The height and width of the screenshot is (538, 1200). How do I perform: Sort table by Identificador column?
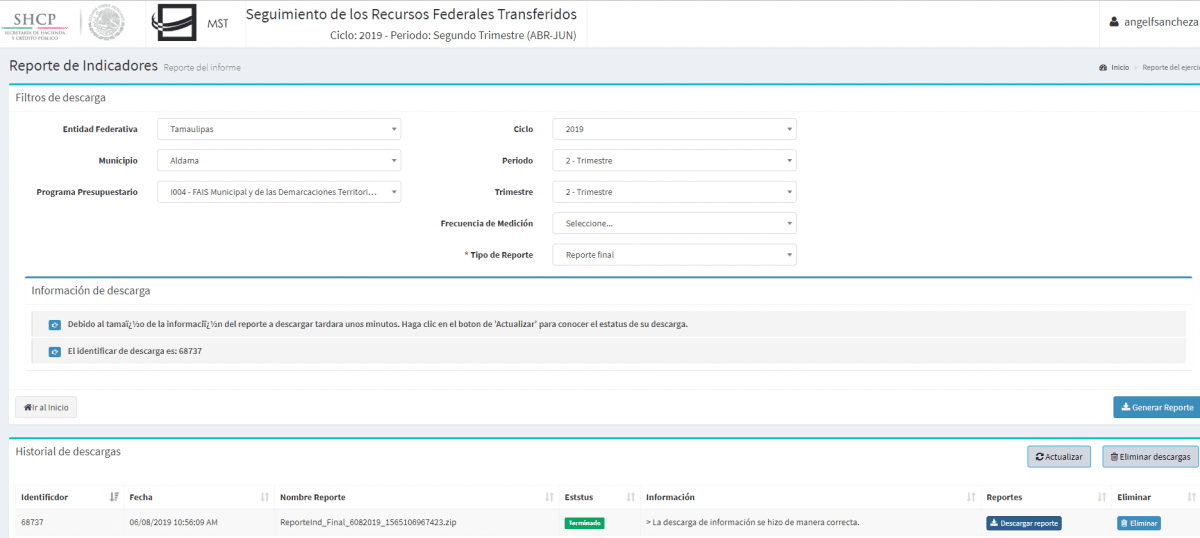[x=113, y=497]
